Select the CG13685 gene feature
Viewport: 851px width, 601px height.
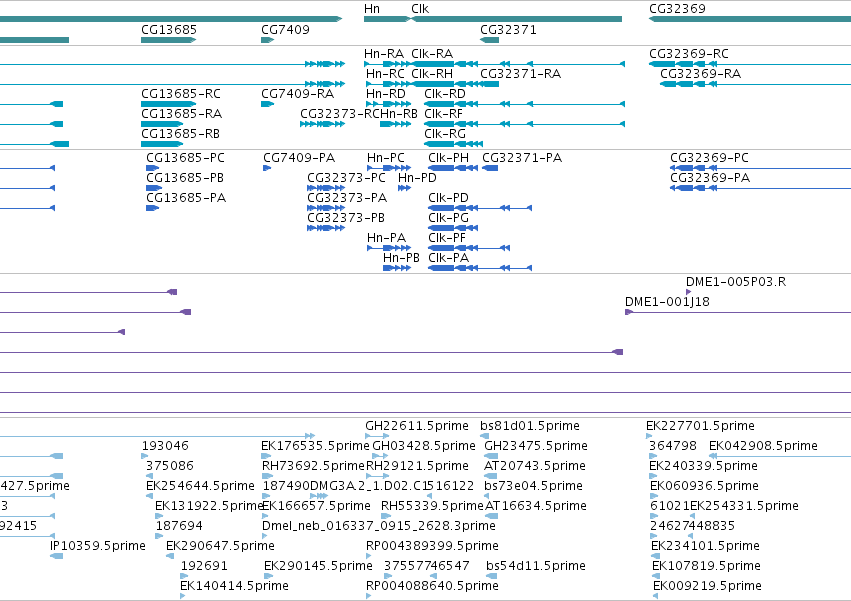pos(168,40)
